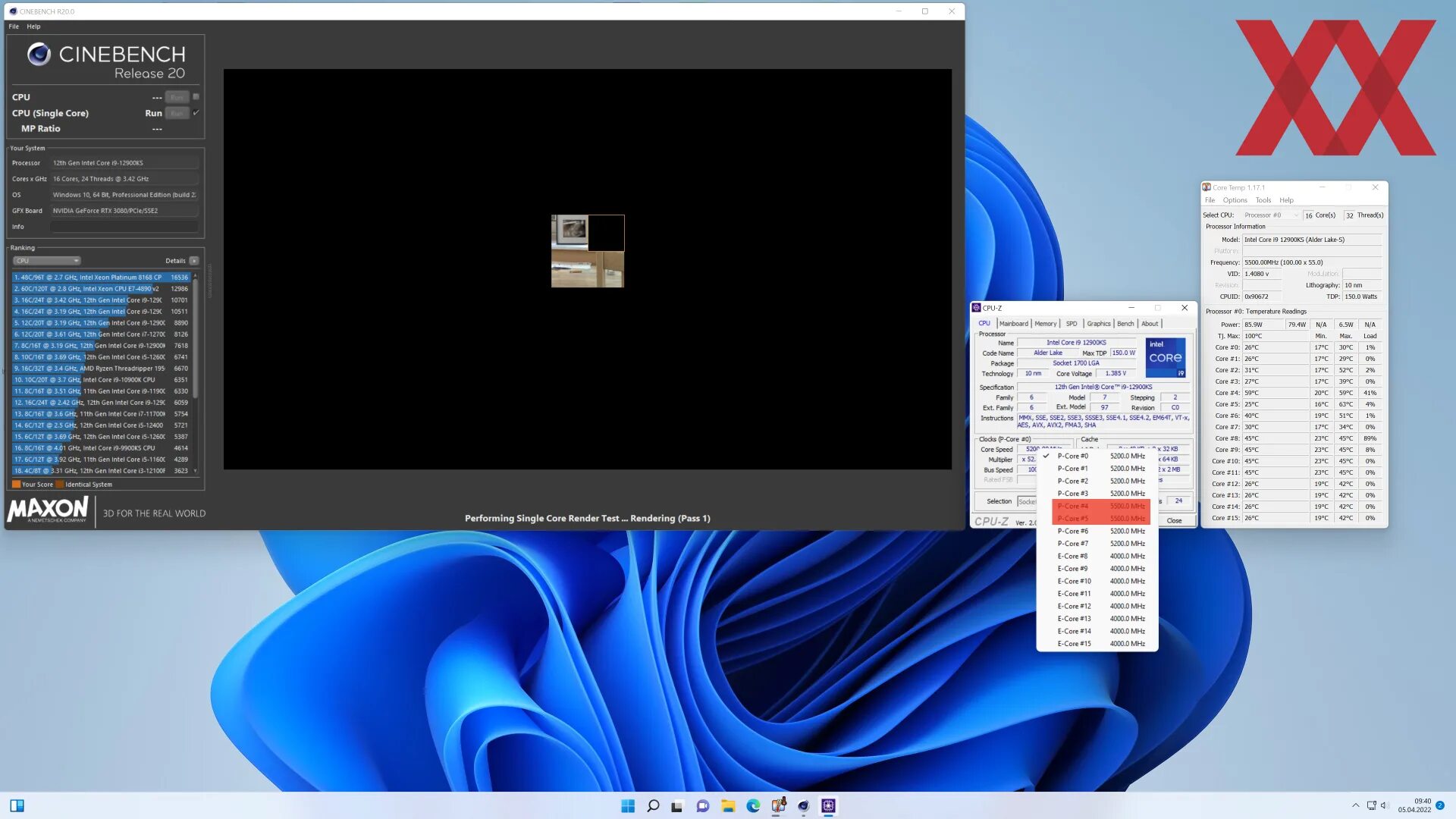Image resolution: width=1456 pixels, height=819 pixels.
Task: Choose E-Core #12 from core list
Action: tap(1074, 607)
